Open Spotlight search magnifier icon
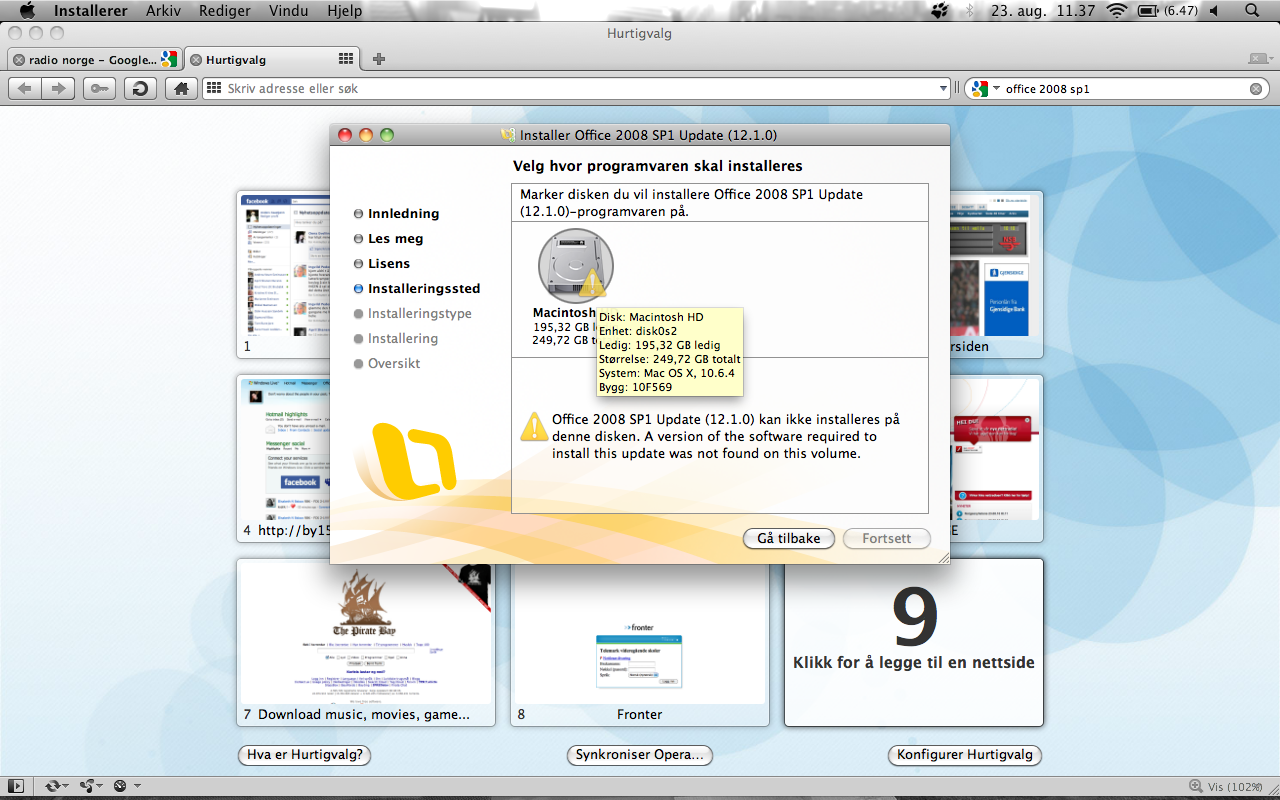Screen dimensions: 1280x800 point(1252,11)
